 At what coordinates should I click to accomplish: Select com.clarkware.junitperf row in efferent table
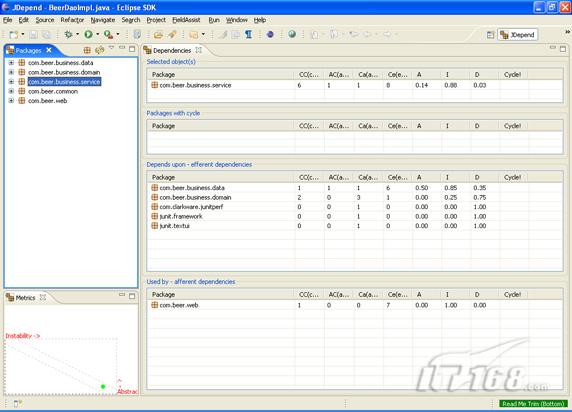[x=355, y=207]
